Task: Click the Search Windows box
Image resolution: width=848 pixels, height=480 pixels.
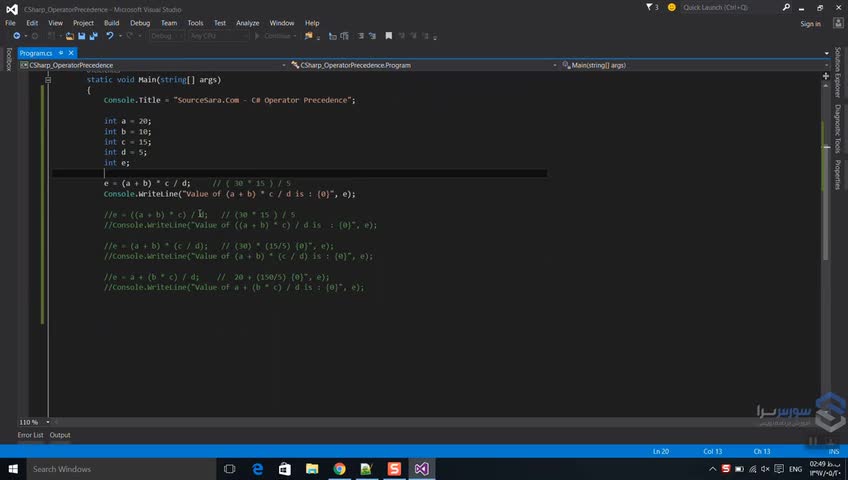Action: click(121, 469)
